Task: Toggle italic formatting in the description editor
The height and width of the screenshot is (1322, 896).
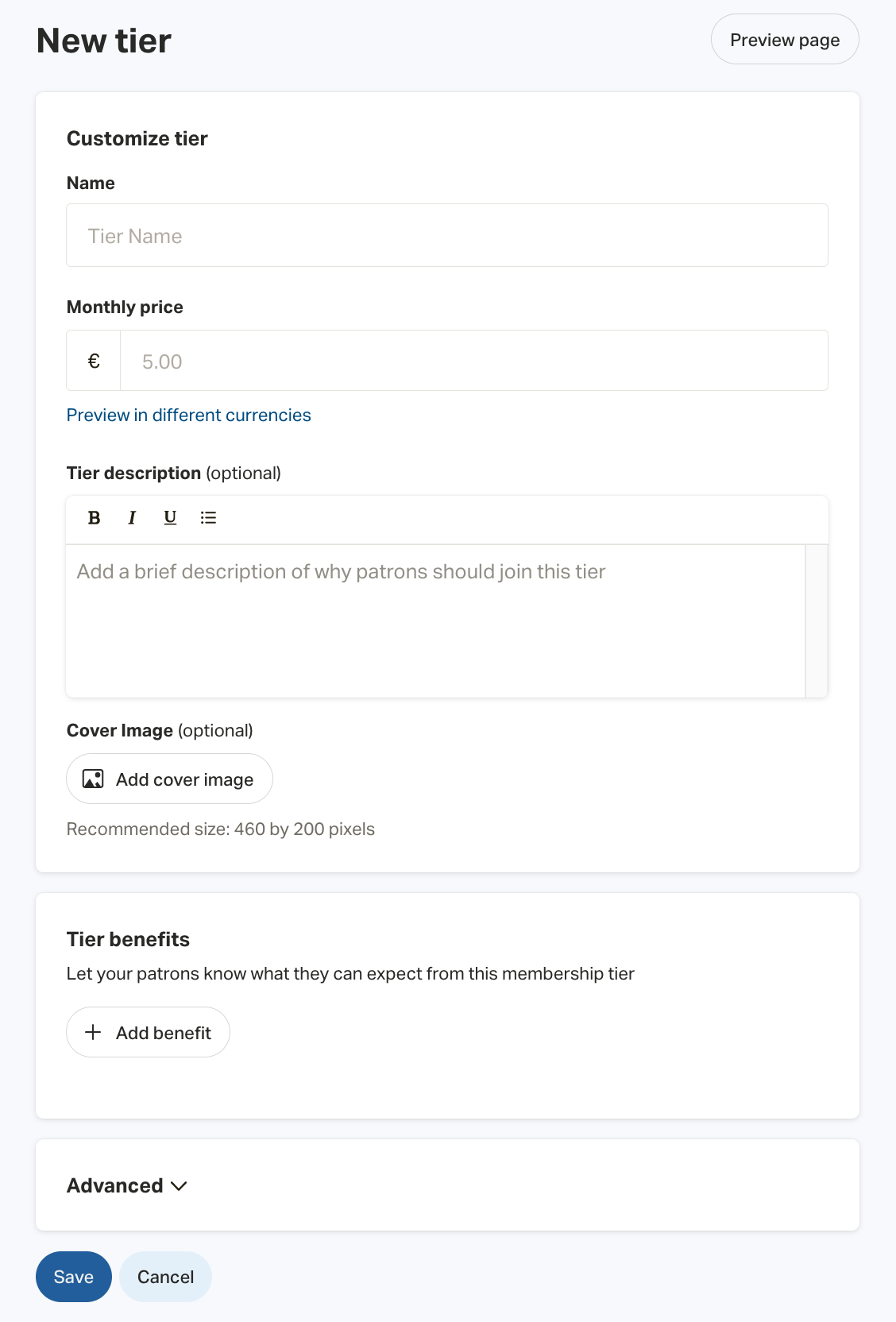Action: point(132,518)
